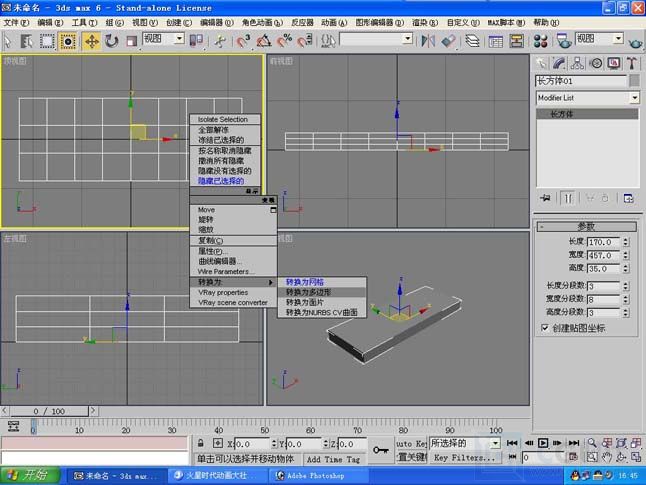Switch to the Create command panel tab

tap(541, 63)
